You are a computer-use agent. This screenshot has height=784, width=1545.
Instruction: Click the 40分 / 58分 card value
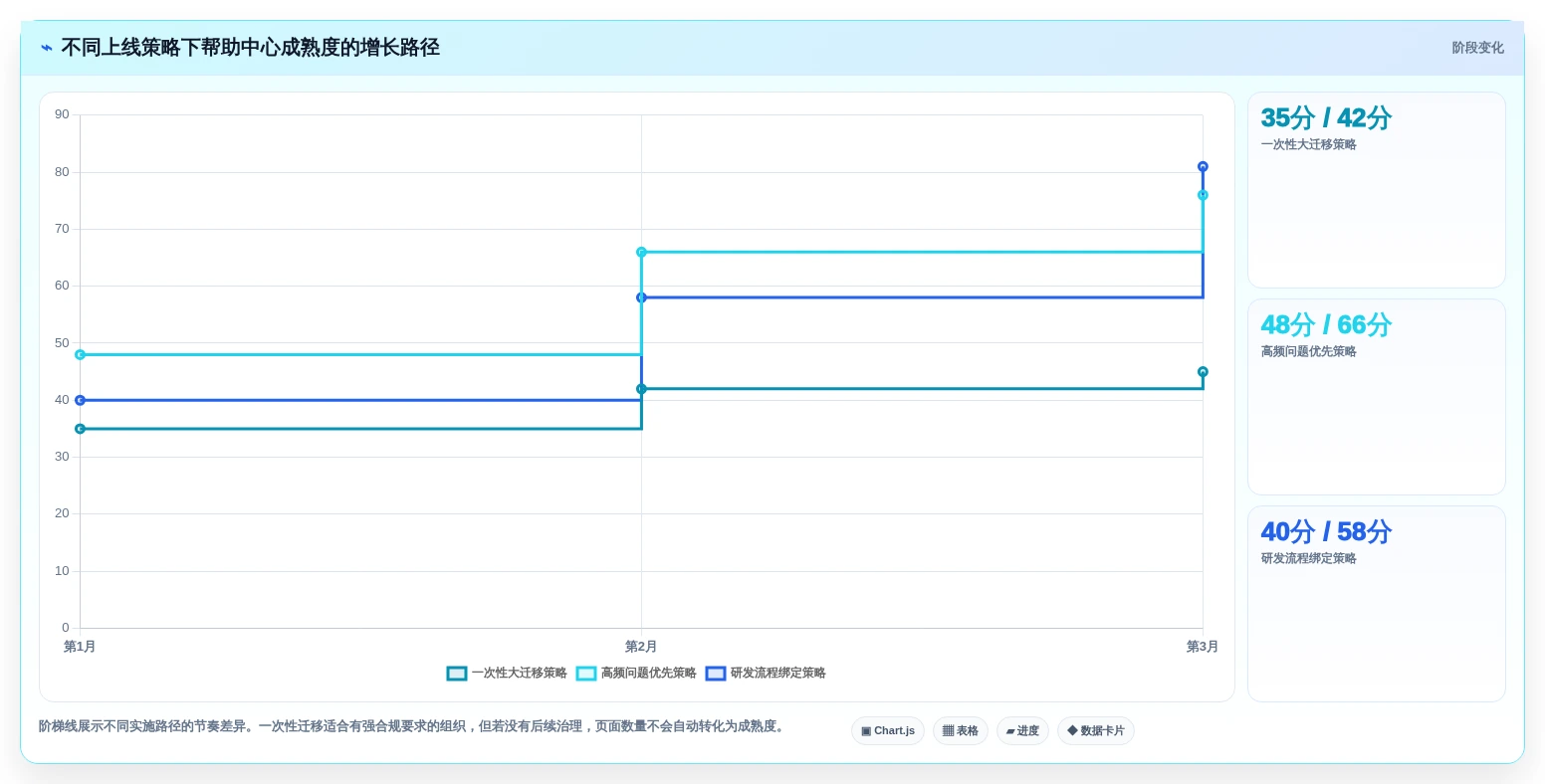tap(1326, 532)
